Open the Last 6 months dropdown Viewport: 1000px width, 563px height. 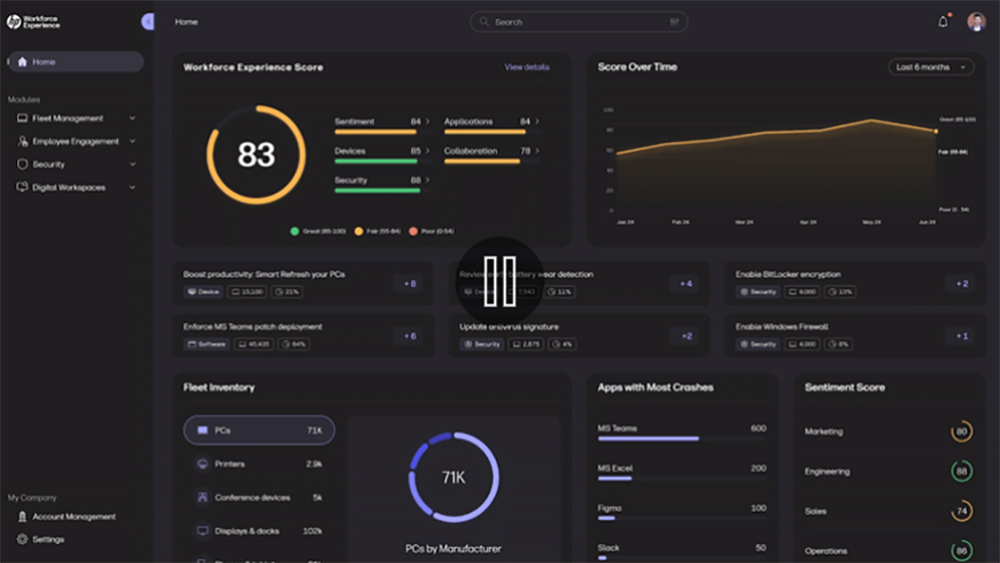pyautogui.click(x=931, y=67)
